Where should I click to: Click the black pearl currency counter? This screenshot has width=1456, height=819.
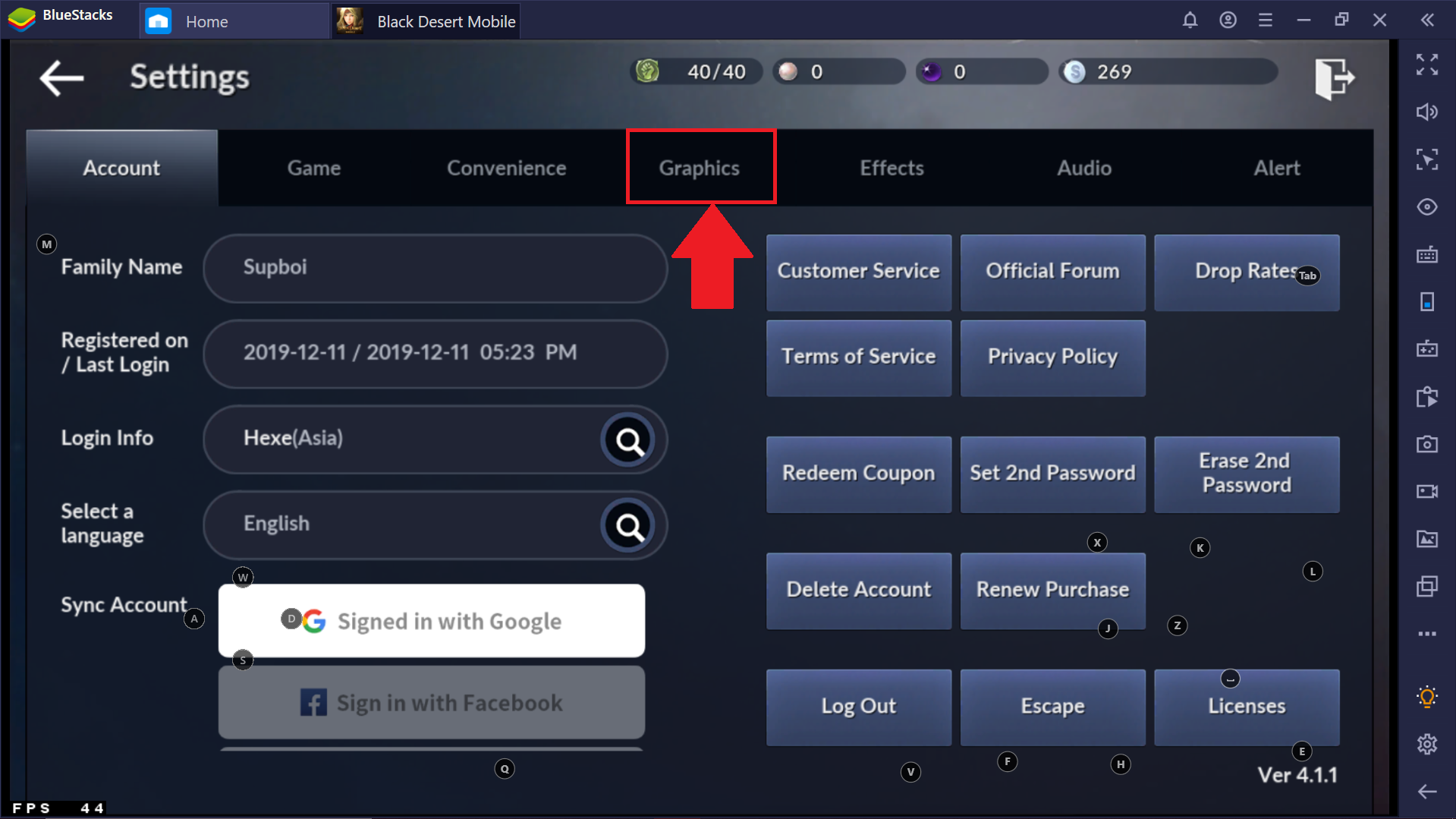tap(982, 71)
